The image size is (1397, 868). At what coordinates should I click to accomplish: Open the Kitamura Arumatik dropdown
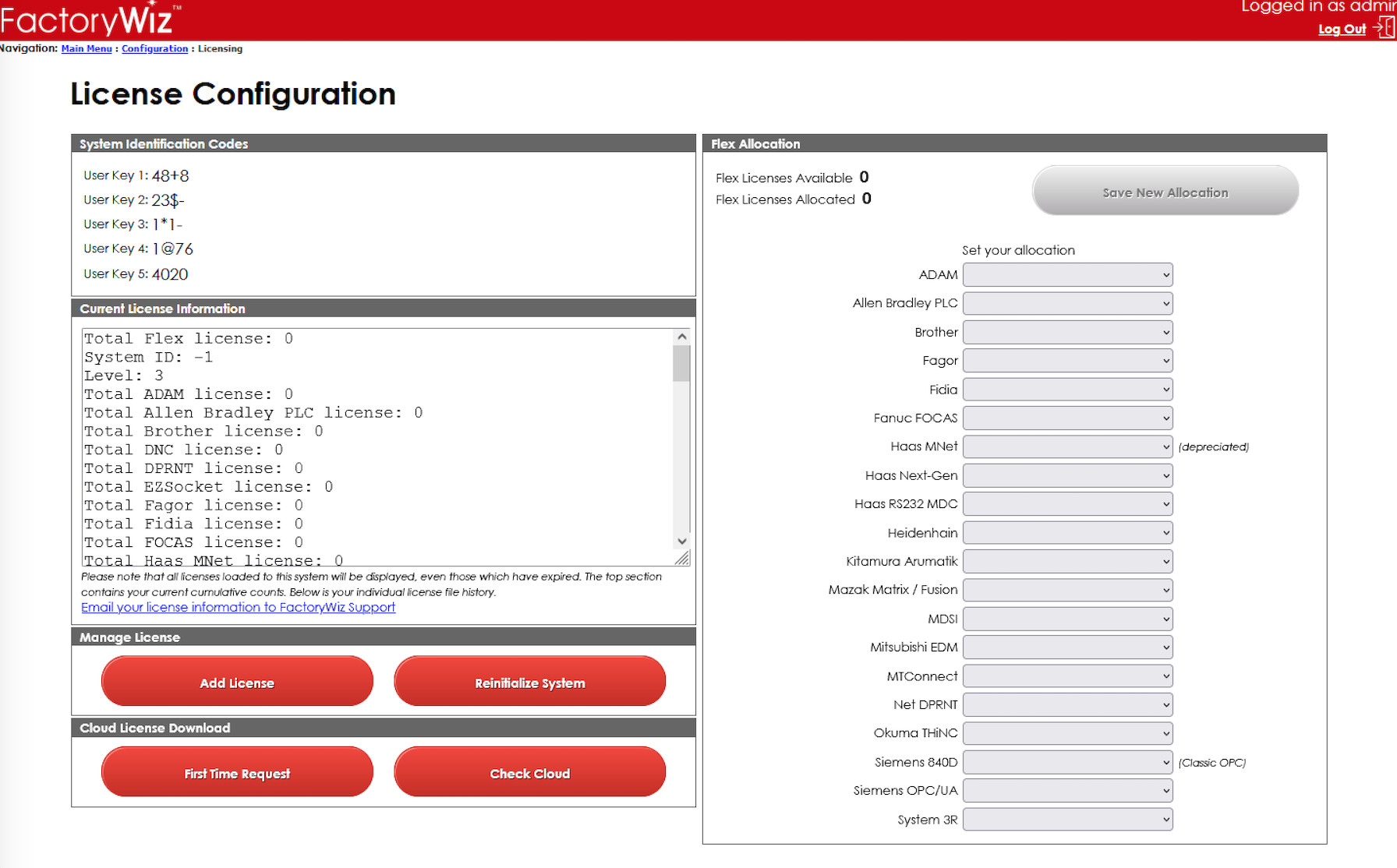(x=1067, y=561)
